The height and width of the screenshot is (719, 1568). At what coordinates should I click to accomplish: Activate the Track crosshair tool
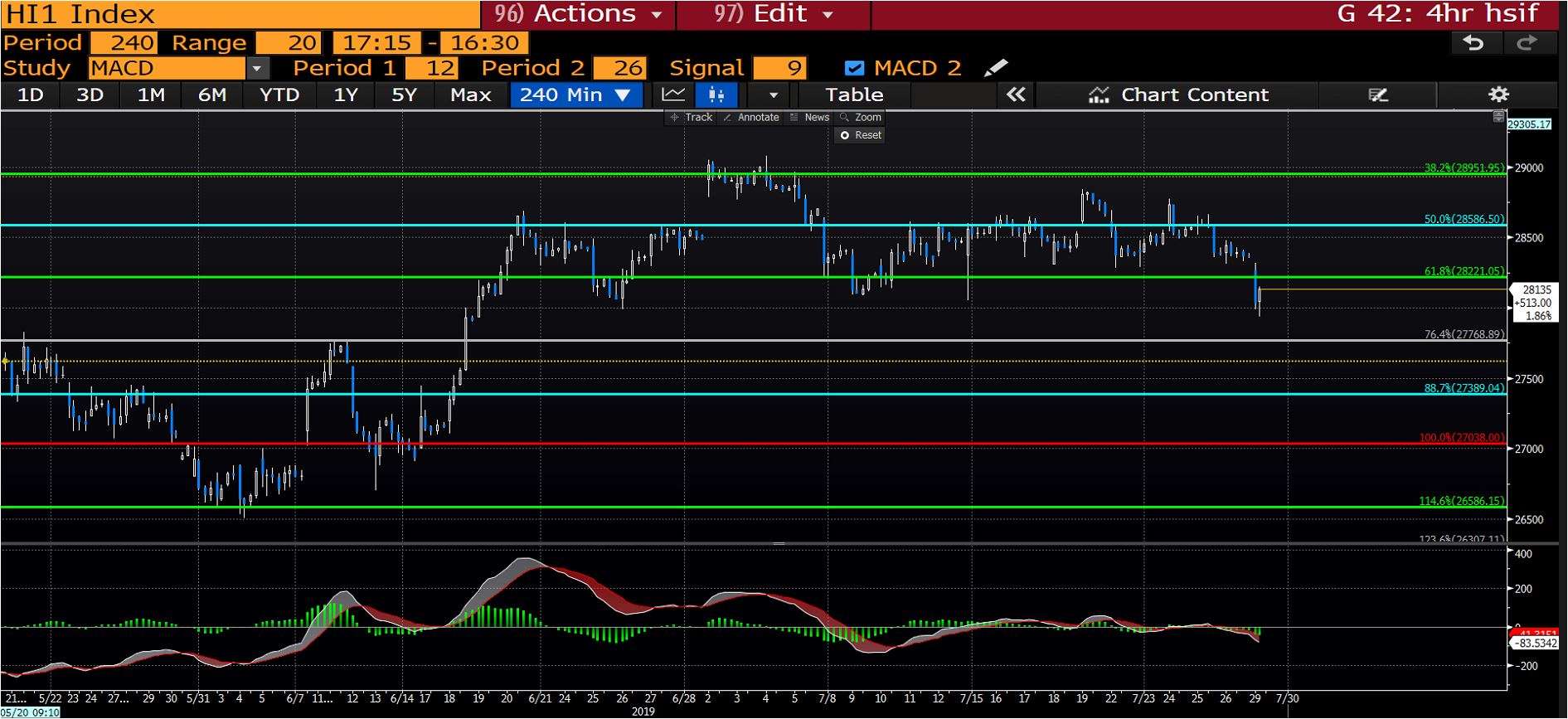coord(692,118)
